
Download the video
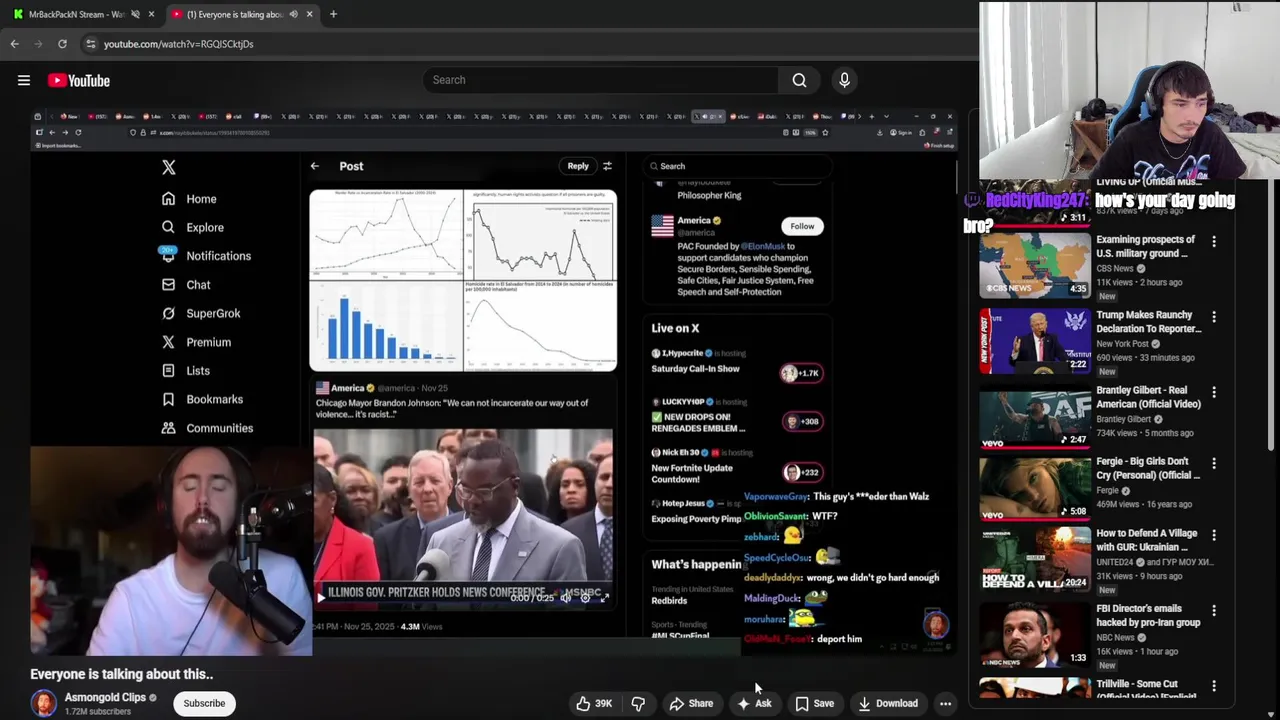click(888, 704)
